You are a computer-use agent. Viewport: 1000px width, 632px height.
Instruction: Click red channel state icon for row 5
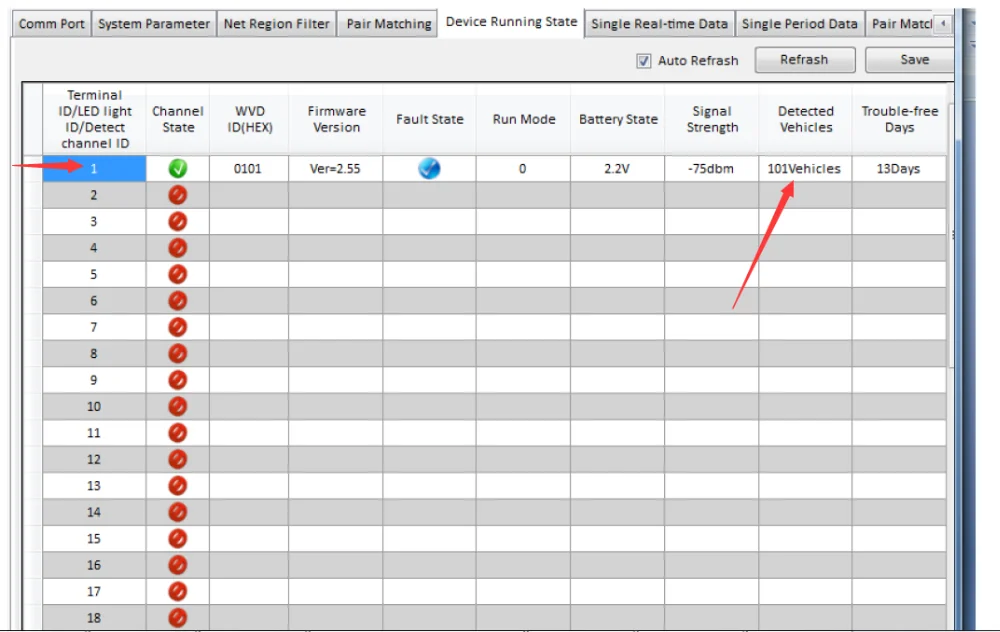click(x=178, y=274)
